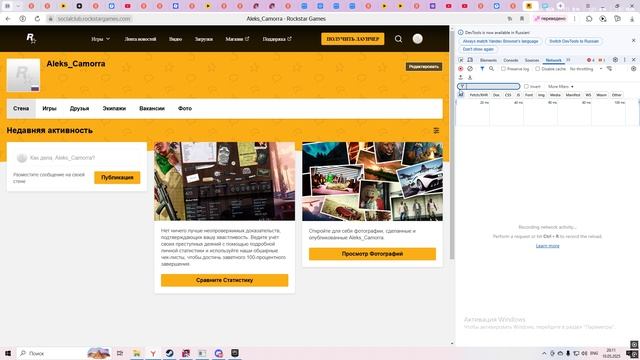
Task: Click the warnings count badge in DevTools
Action: (602, 60)
